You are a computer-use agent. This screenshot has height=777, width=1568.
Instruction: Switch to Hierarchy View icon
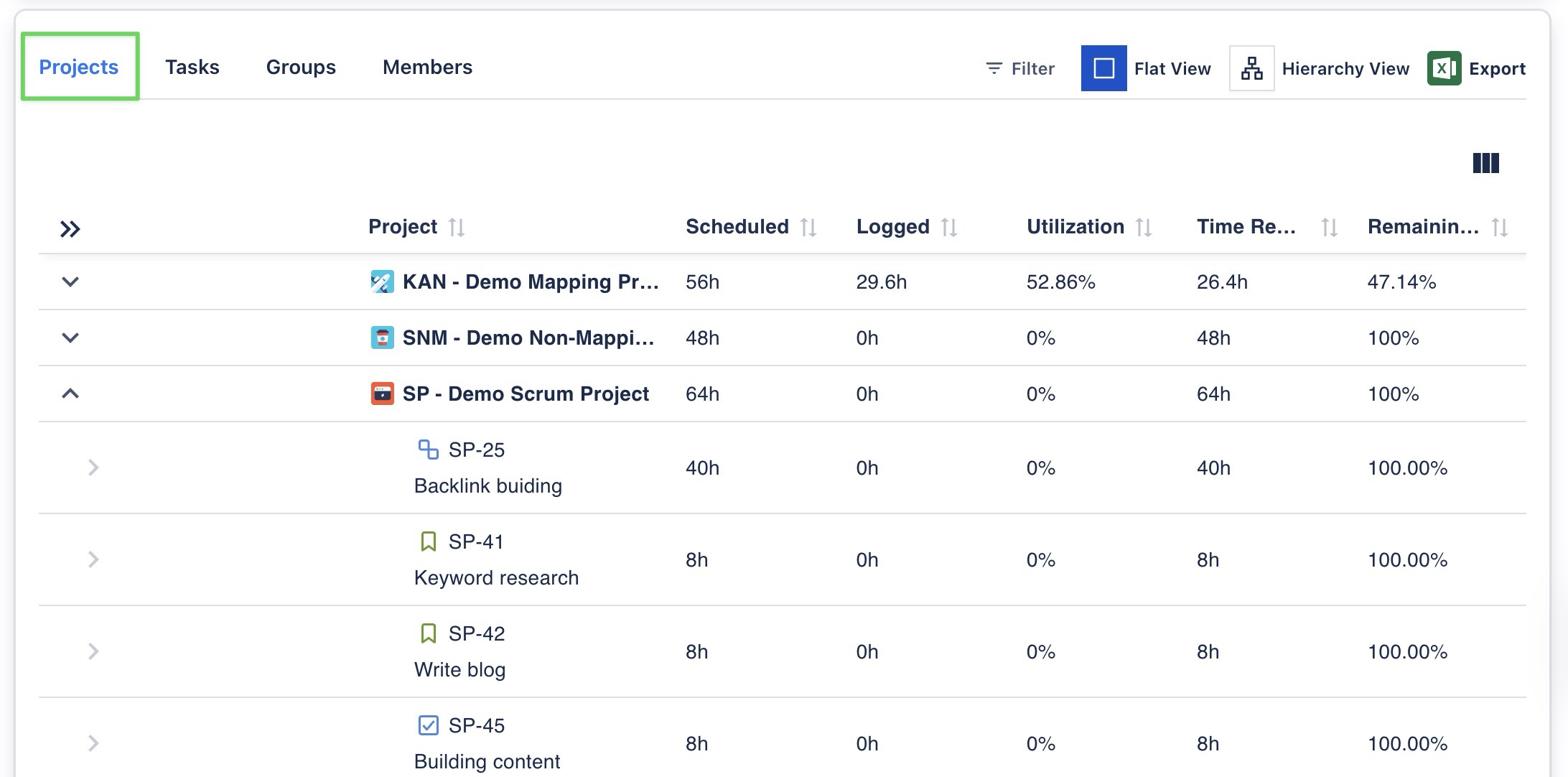coord(1251,68)
